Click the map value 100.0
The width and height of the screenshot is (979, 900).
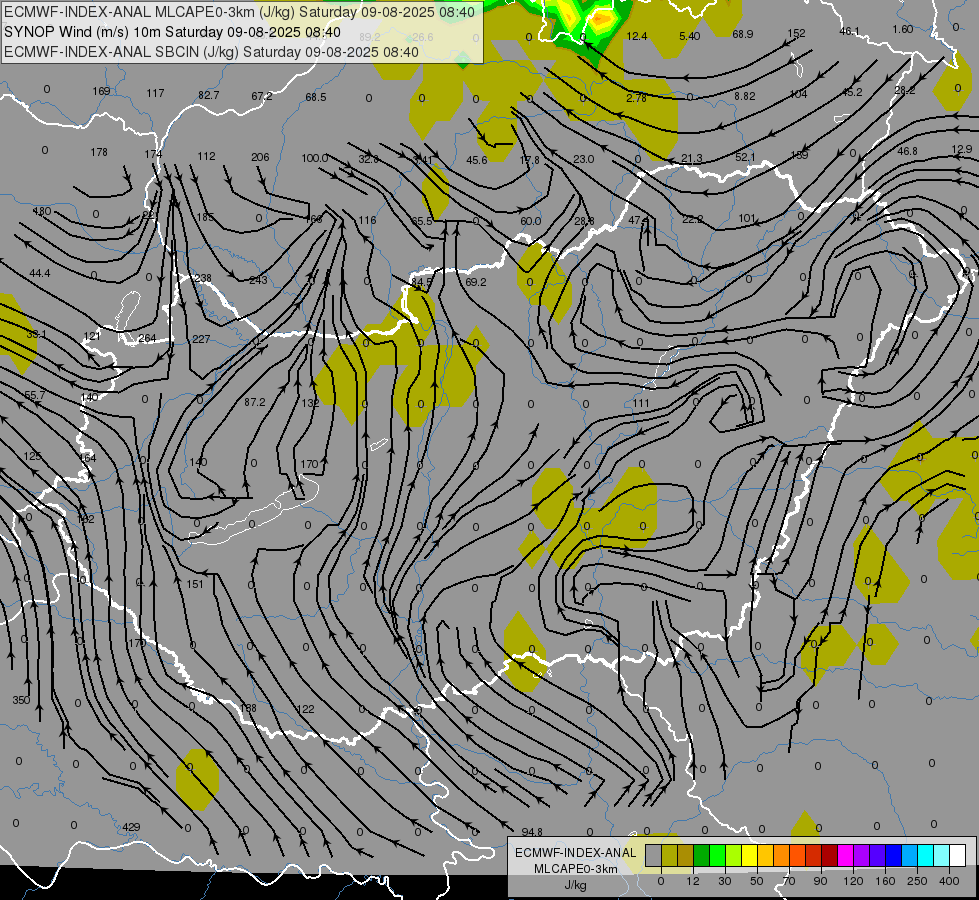coord(315,158)
